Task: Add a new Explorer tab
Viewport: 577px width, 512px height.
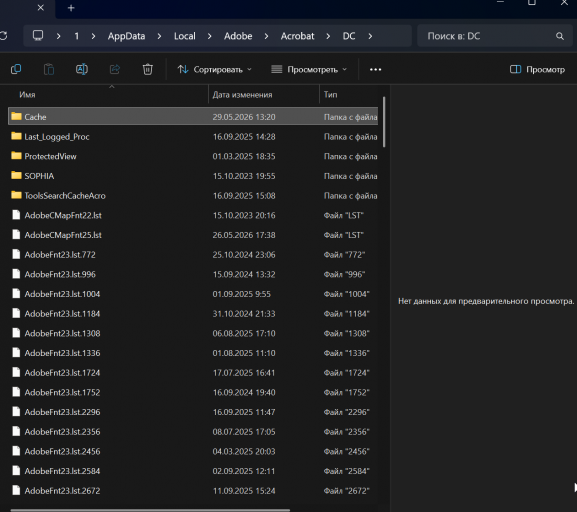Action: point(71,8)
